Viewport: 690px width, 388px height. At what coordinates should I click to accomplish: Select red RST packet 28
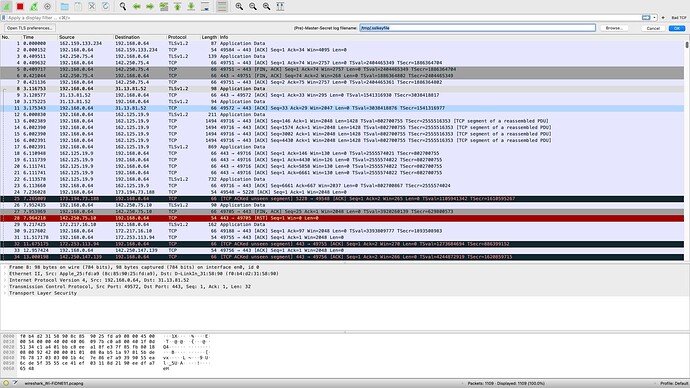click(342, 218)
